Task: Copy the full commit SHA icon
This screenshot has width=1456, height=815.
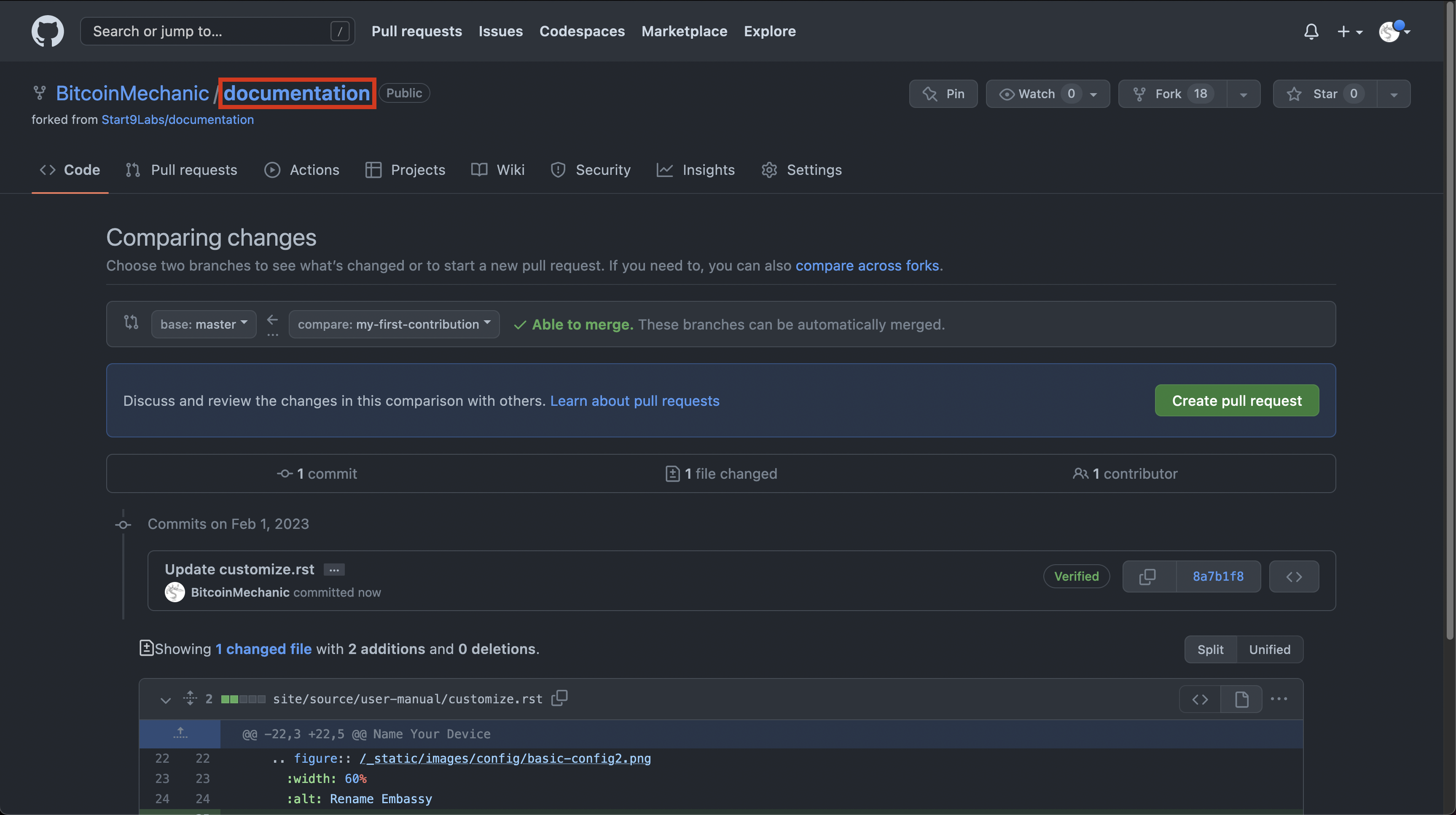Action: point(1148,576)
